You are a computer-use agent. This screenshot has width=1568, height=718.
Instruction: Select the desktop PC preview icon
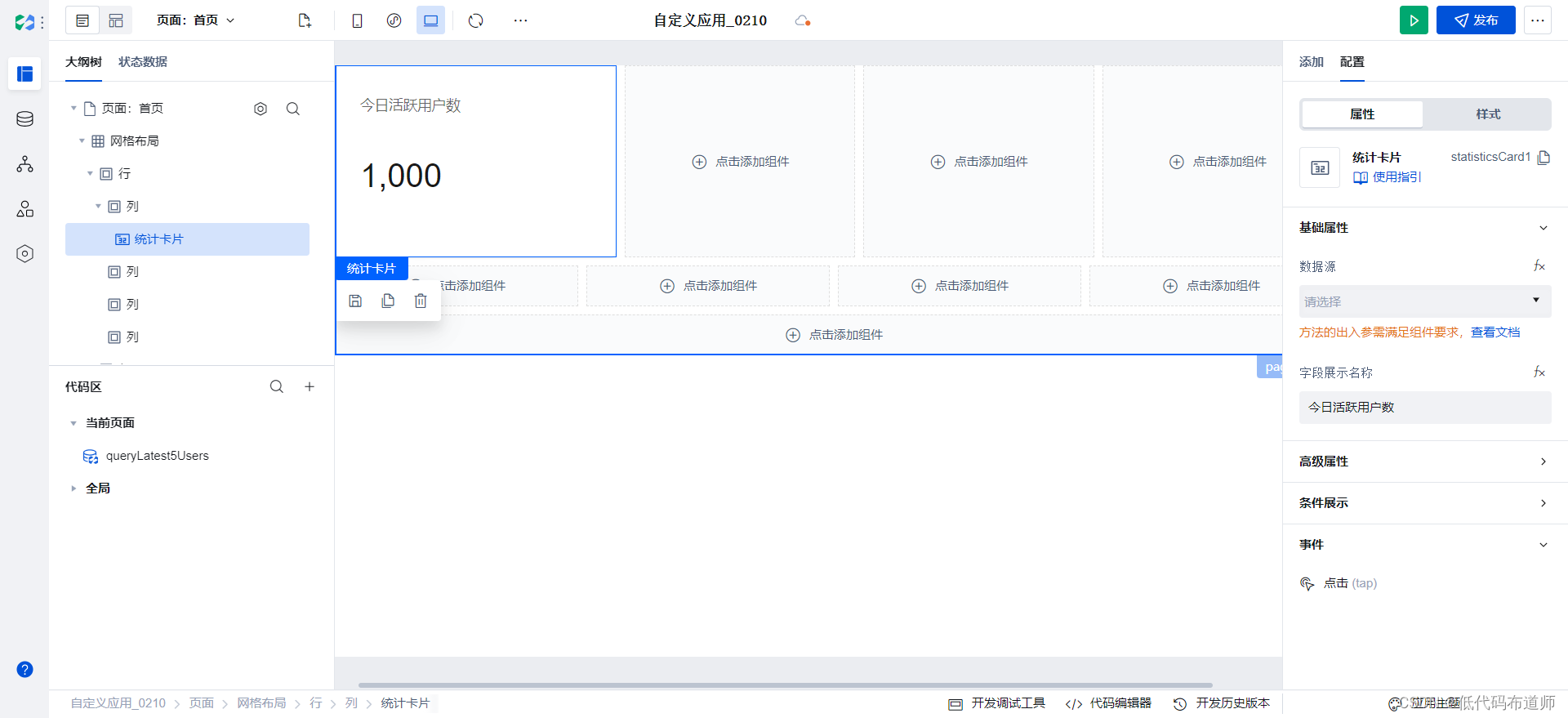tap(430, 20)
